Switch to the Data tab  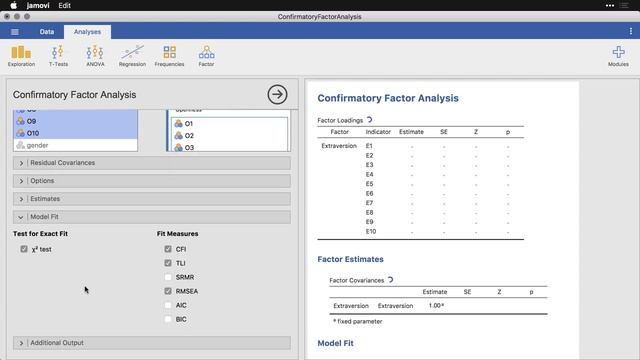pos(47,32)
